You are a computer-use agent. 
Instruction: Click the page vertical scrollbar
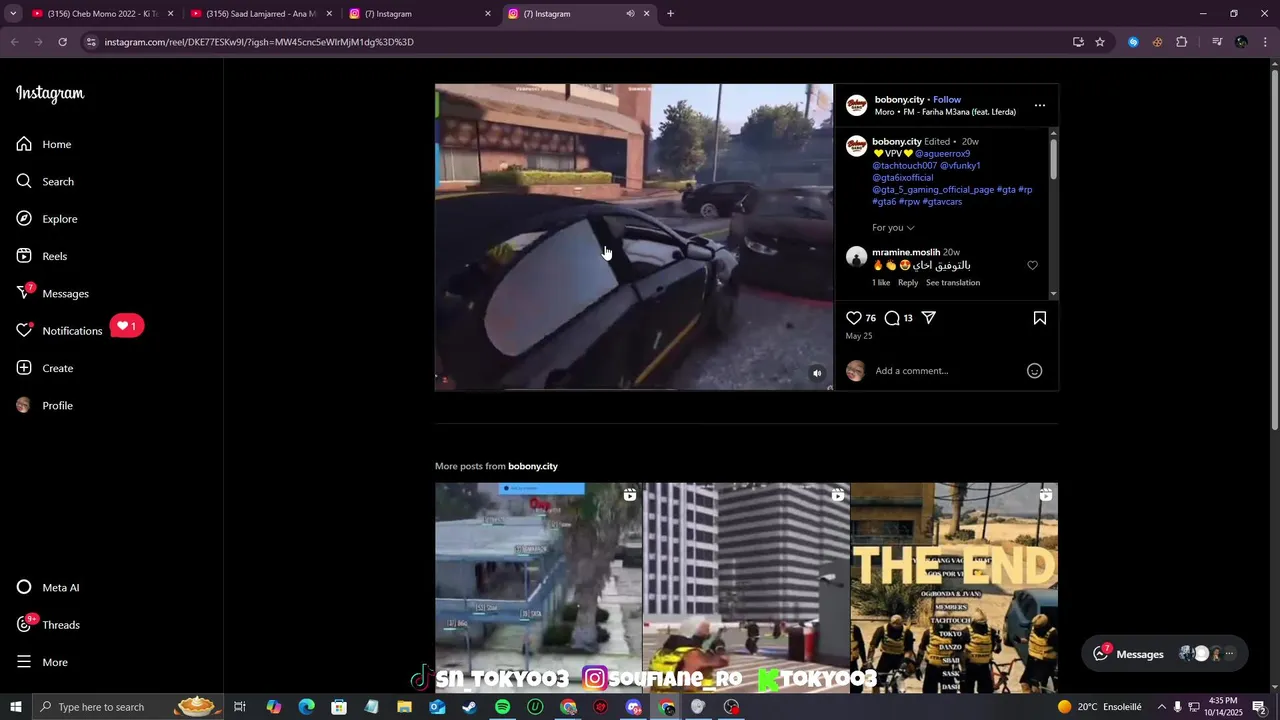1274,250
